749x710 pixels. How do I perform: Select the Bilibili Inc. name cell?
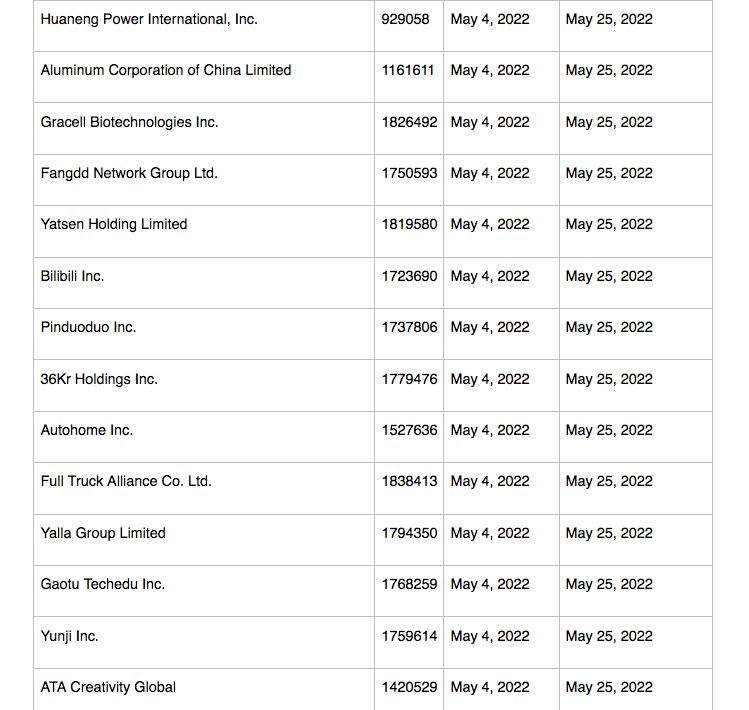[72, 276]
